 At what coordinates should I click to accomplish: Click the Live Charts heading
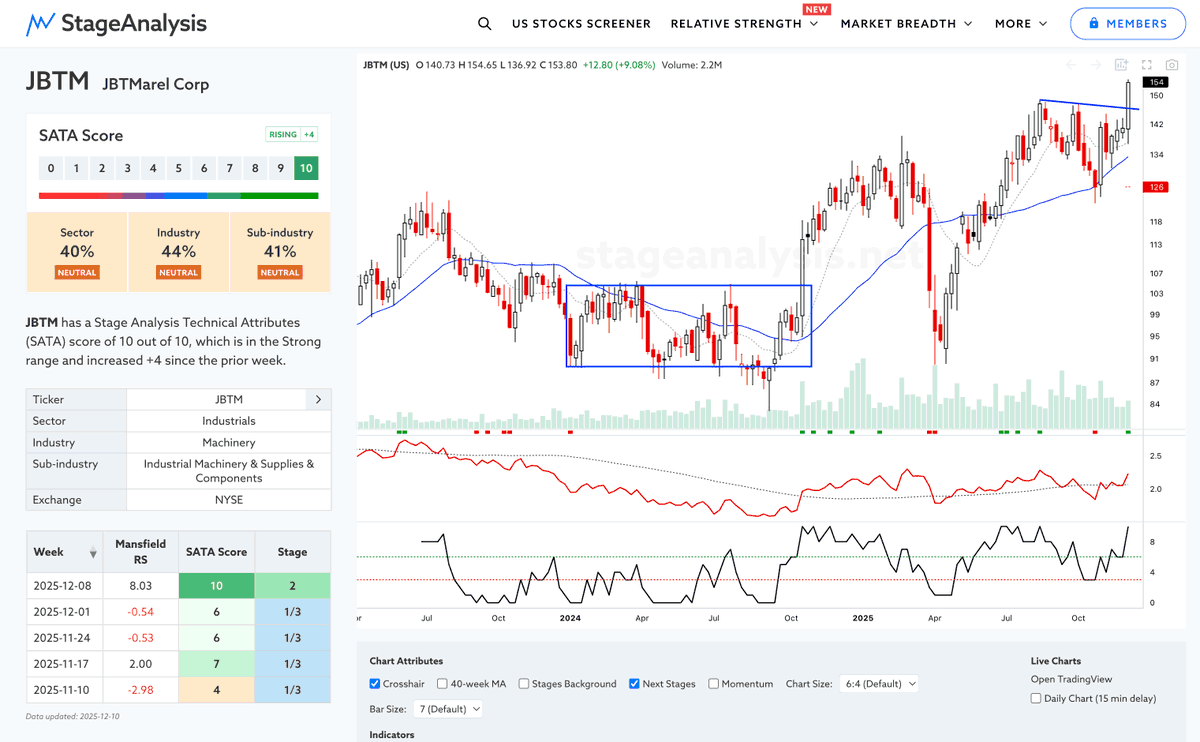[x=1057, y=661]
